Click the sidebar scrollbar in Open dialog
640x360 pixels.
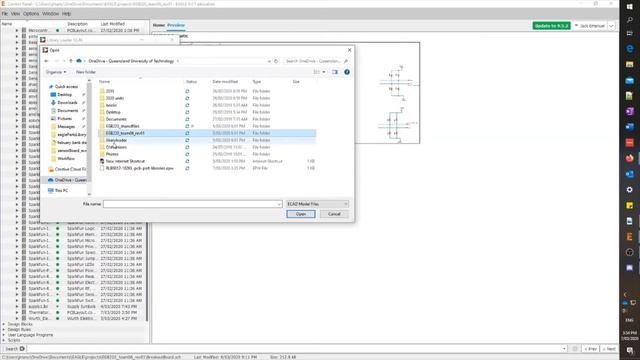tap(89, 131)
